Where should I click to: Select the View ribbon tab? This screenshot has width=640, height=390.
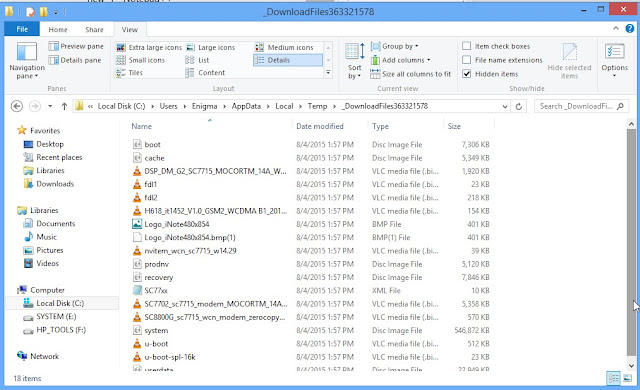point(129,29)
